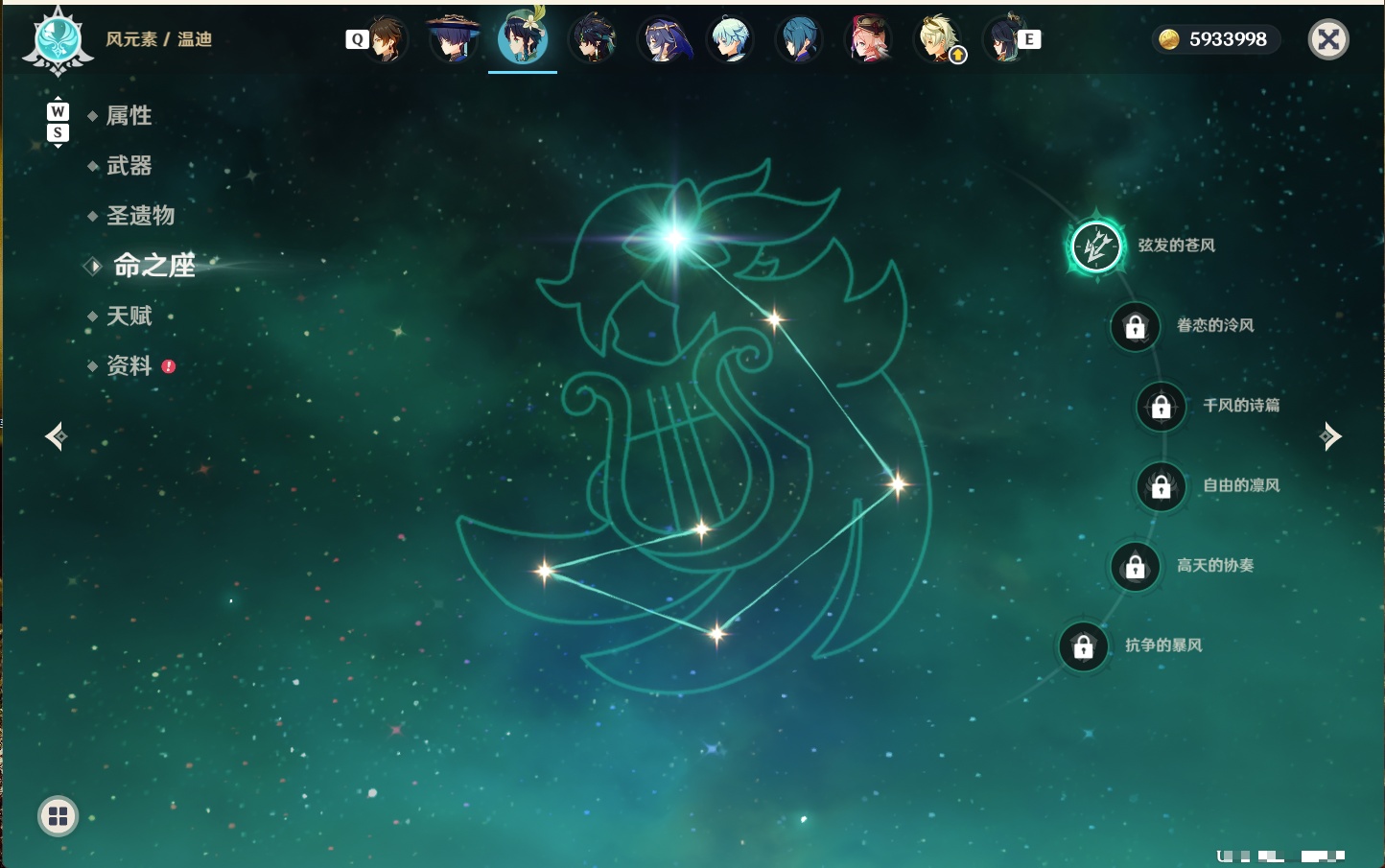This screenshot has height=868, width=1385.
Task: Open the 属性 attributes menu
Action: coord(129,116)
